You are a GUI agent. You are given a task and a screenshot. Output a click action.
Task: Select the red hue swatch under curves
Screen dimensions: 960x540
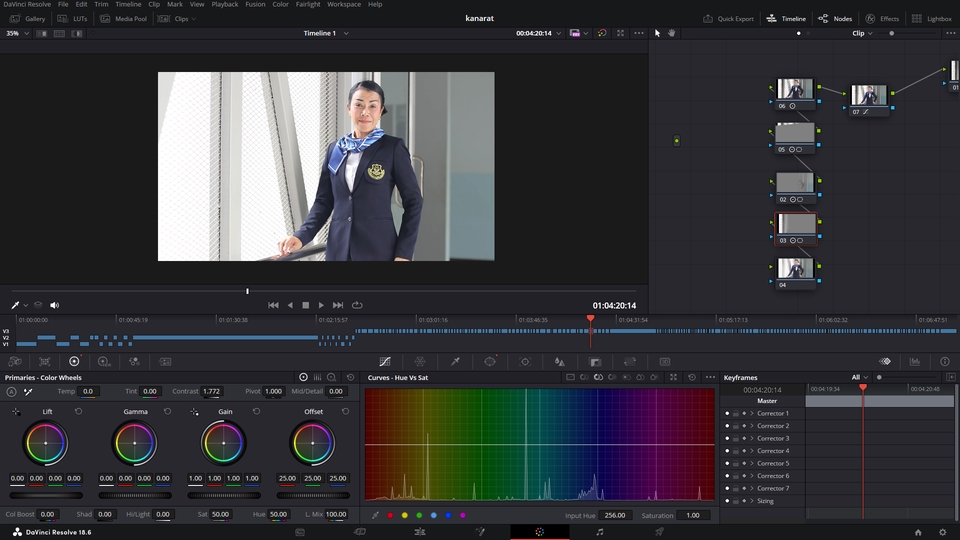pyautogui.click(x=390, y=515)
